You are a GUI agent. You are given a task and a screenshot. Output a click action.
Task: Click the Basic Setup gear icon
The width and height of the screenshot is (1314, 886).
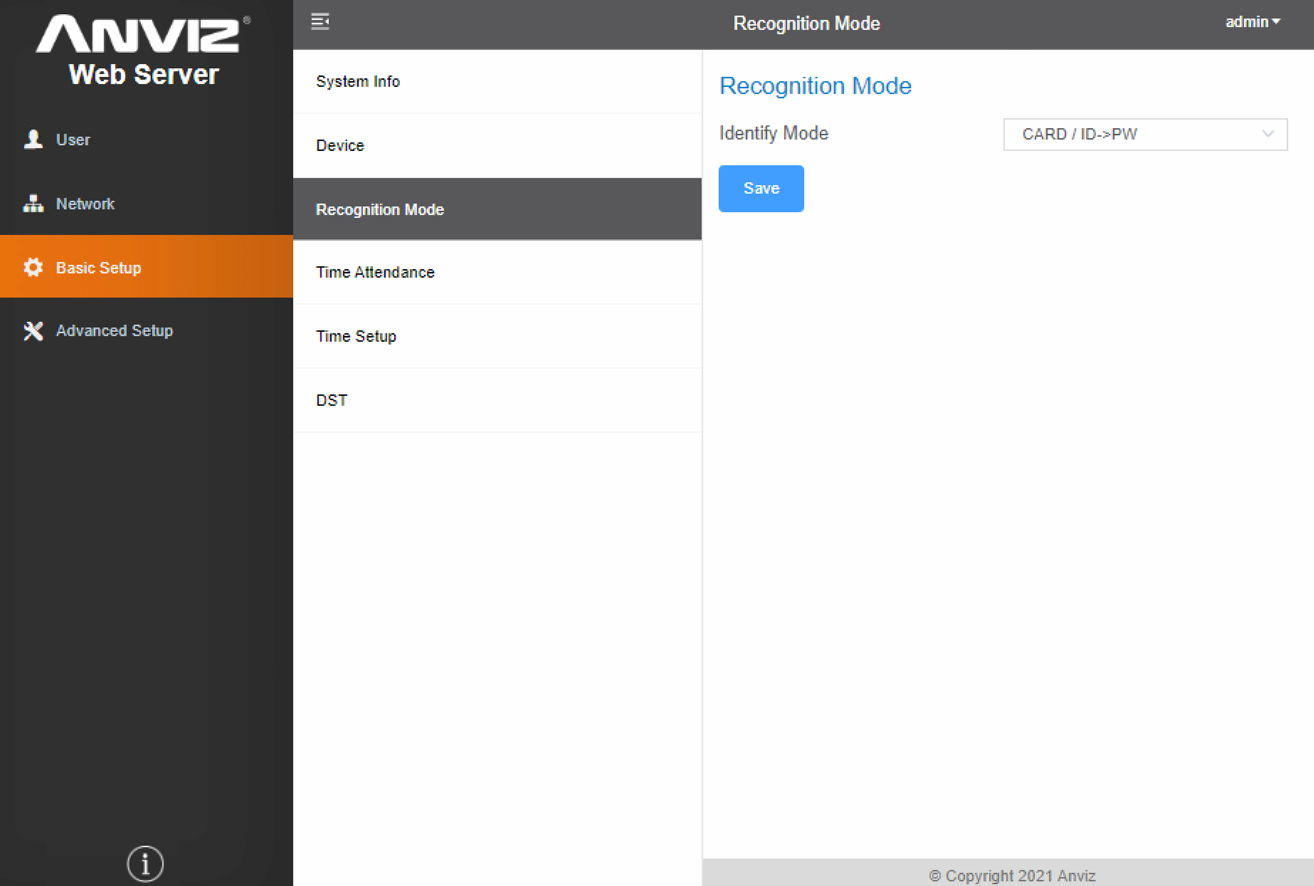[x=34, y=268]
